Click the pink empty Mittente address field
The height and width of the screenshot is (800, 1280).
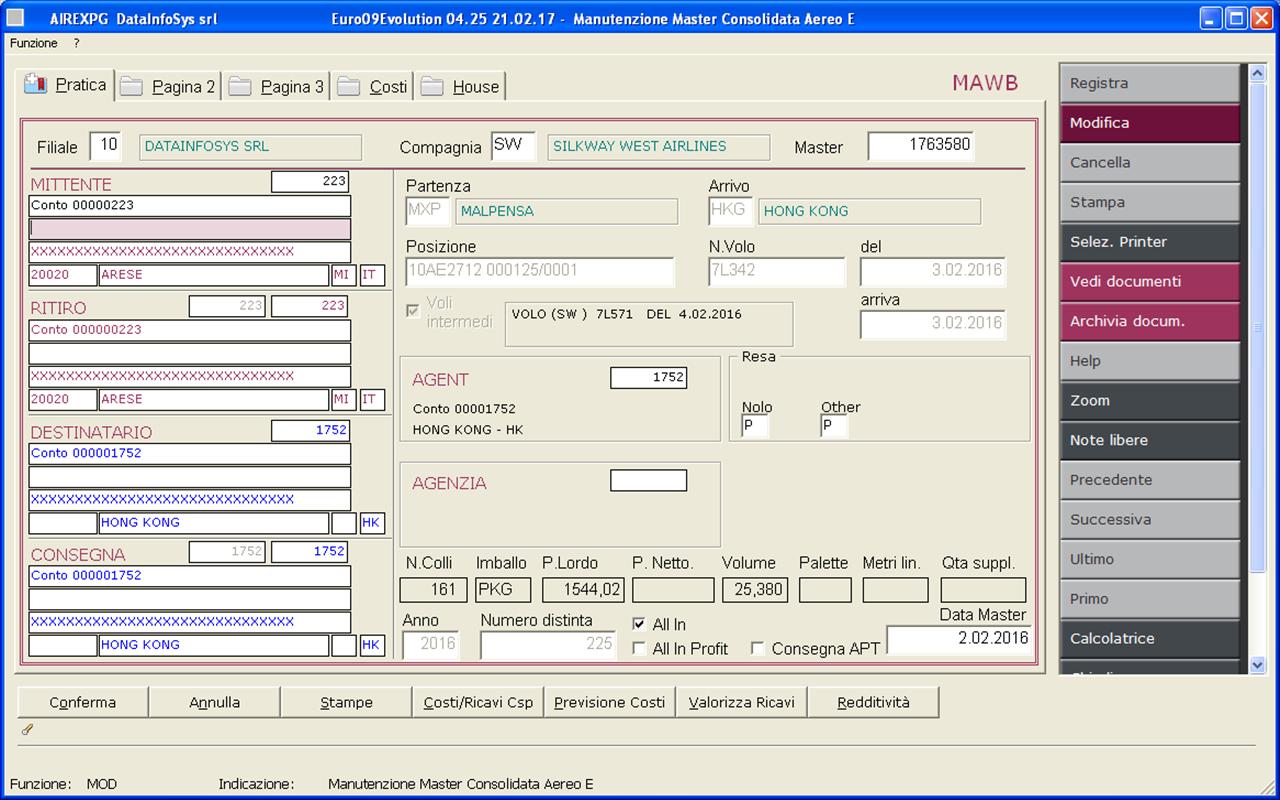[x=190, y=229]
